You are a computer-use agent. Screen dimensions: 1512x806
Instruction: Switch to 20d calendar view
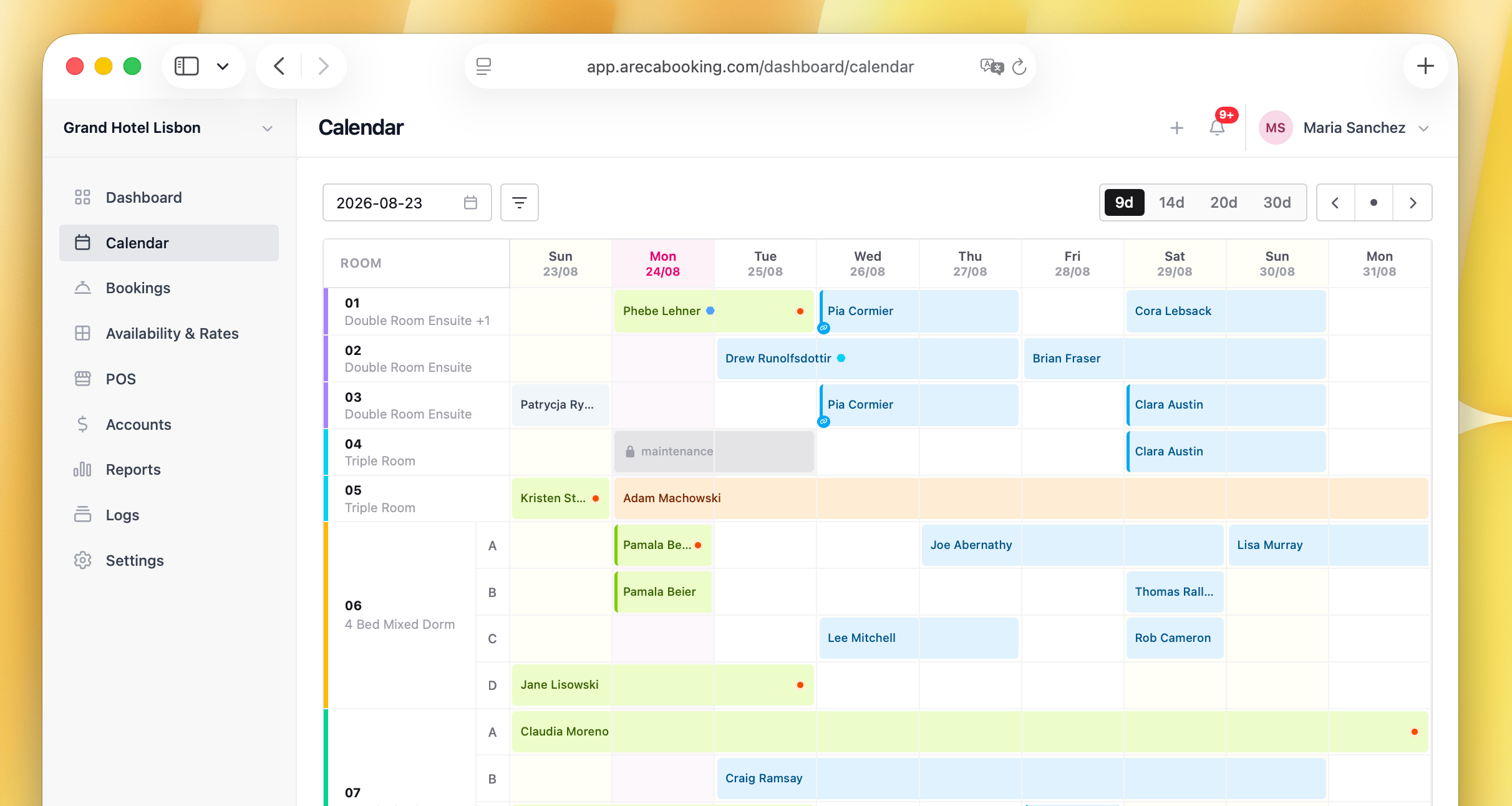point(1224,203)
